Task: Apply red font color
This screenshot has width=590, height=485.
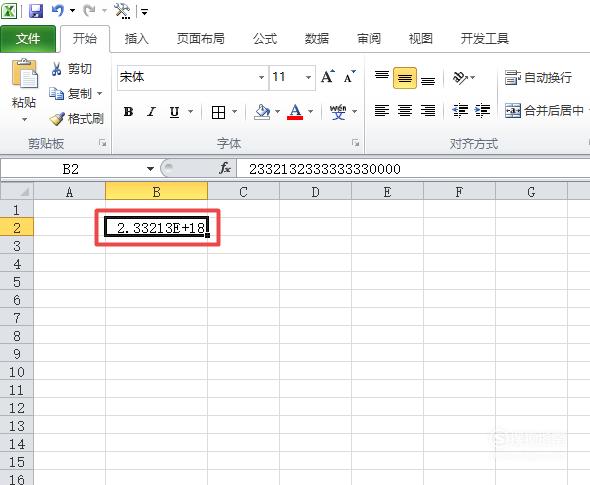Action: pos(295,112)
